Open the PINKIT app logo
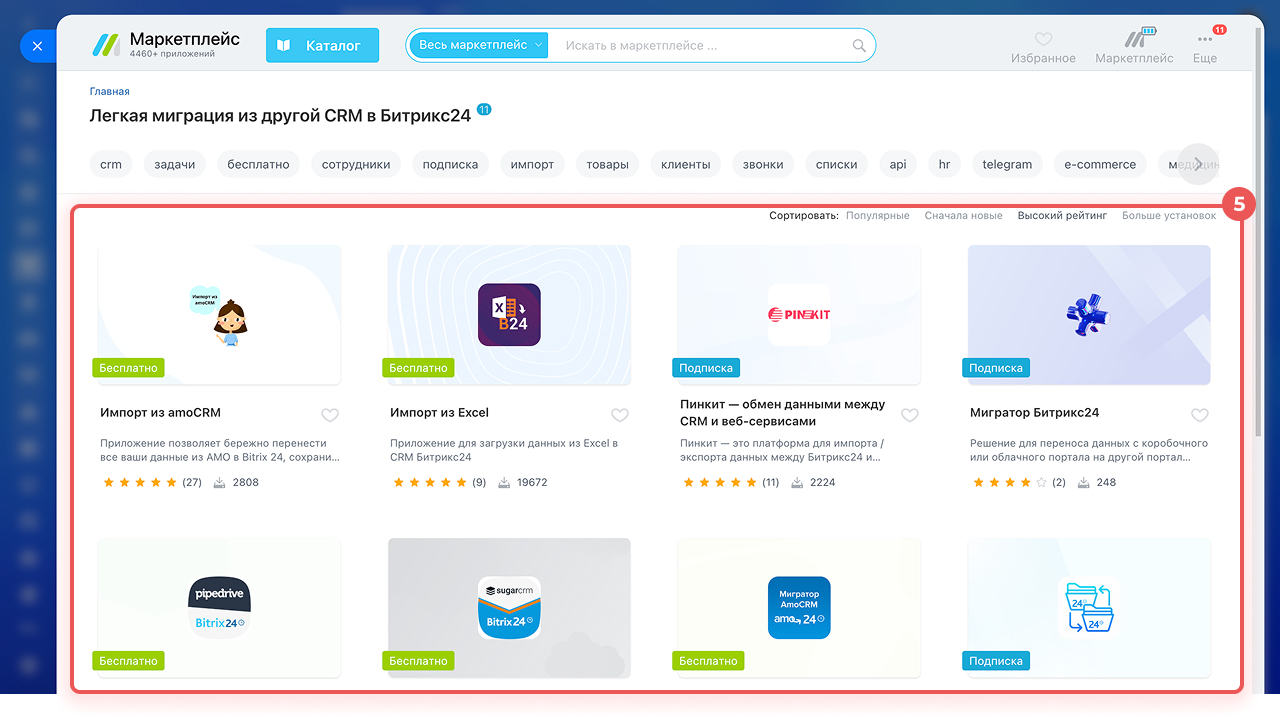Viewport: 1280px width, 718px height. coord(799,315)
